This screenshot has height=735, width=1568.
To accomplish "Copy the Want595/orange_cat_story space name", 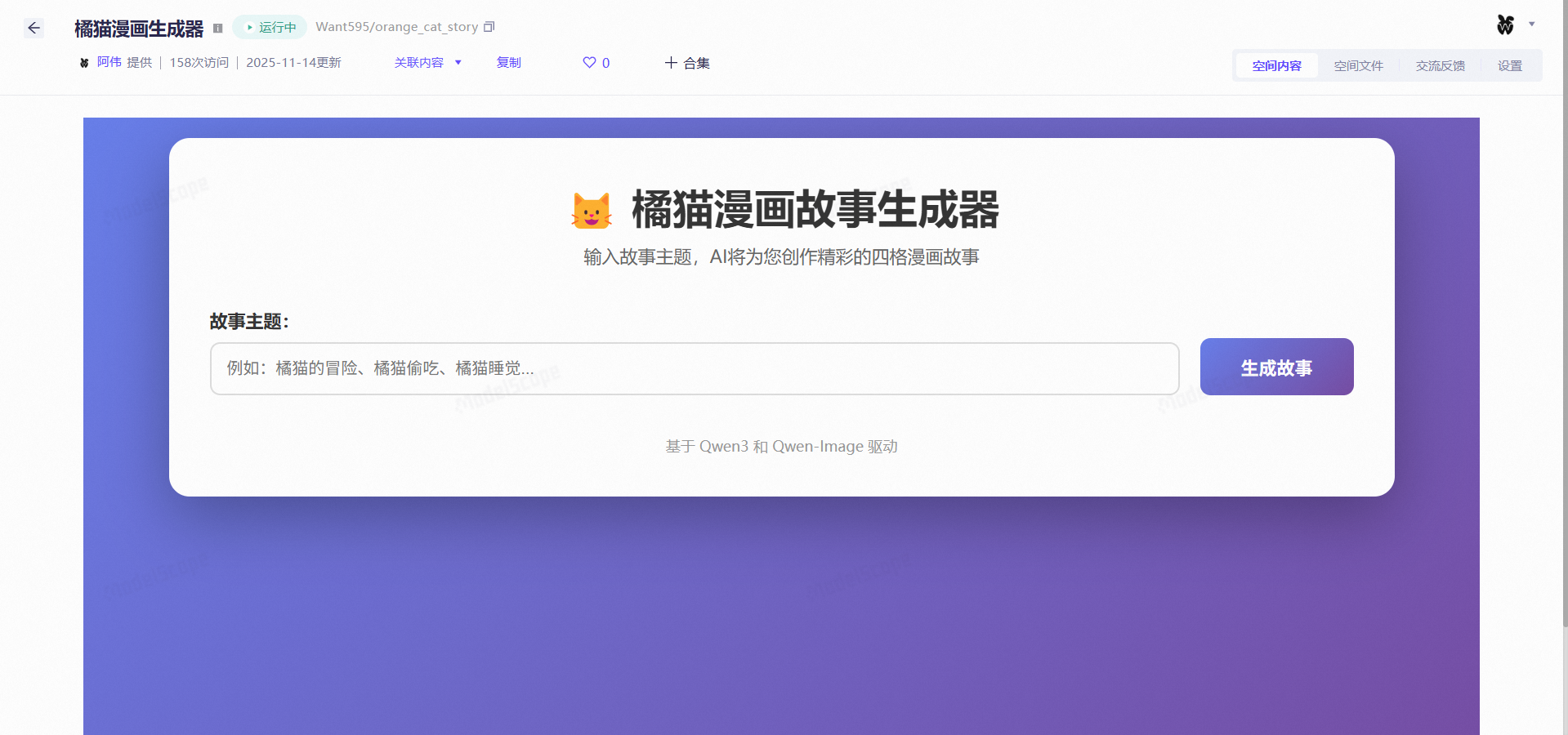I will (x=489, y=26).
